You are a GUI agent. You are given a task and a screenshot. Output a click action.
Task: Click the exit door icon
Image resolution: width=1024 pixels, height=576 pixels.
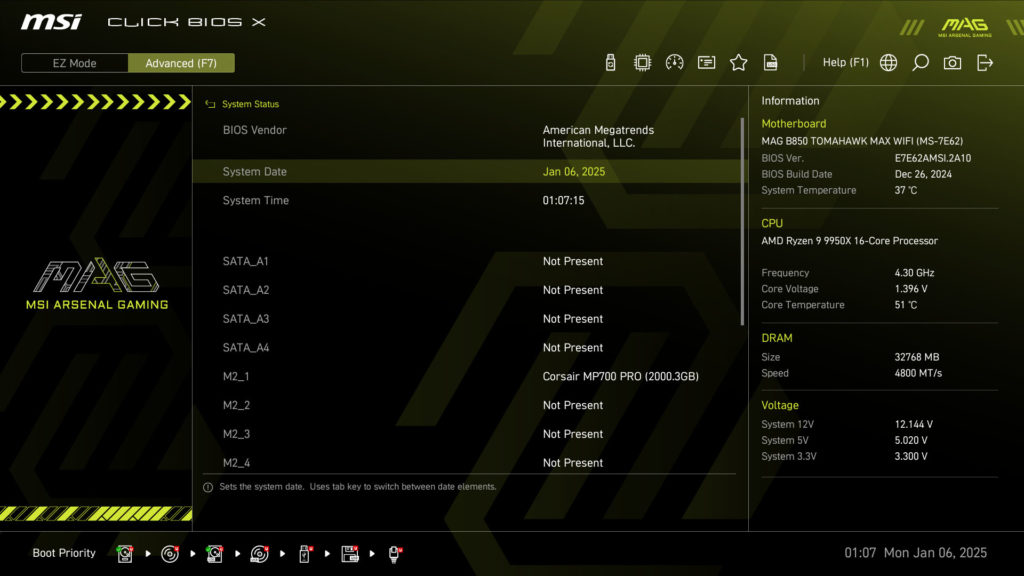[985, 63]
